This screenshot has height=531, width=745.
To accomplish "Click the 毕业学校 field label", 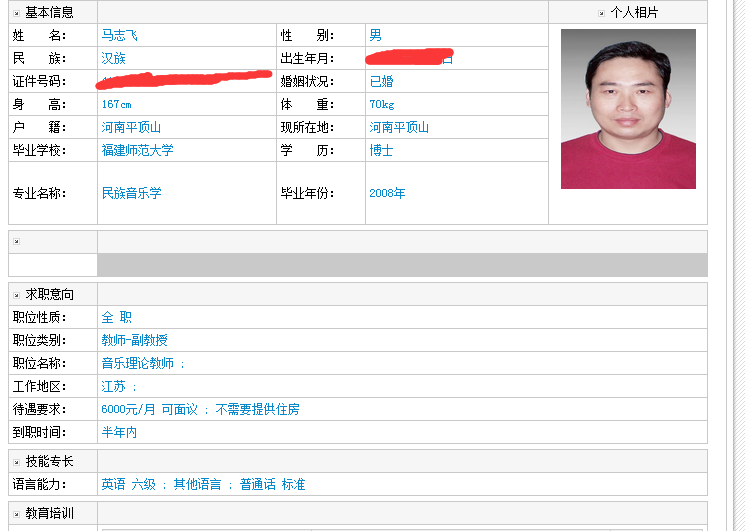I will point(39,151).
